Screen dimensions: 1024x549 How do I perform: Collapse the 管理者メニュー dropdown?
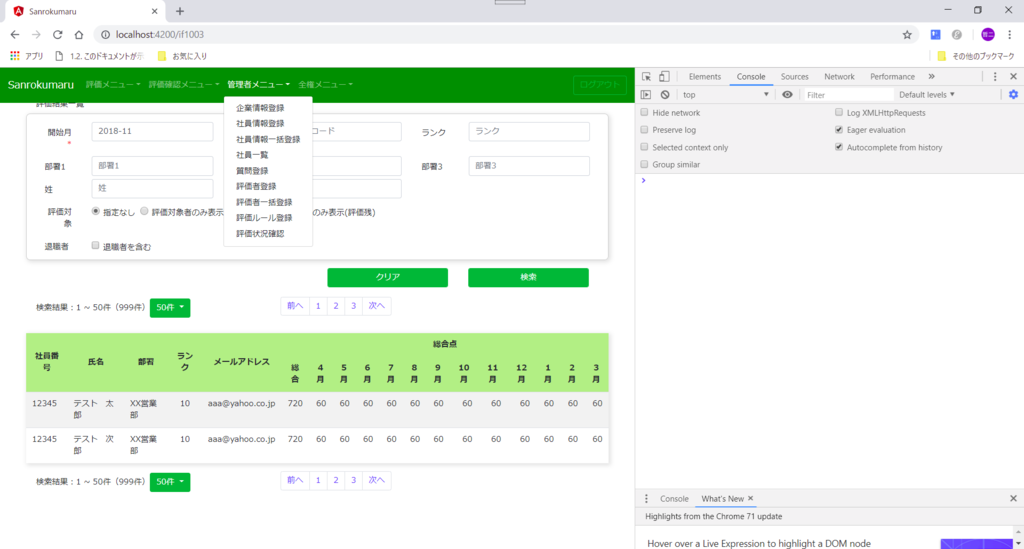(259, 84)
